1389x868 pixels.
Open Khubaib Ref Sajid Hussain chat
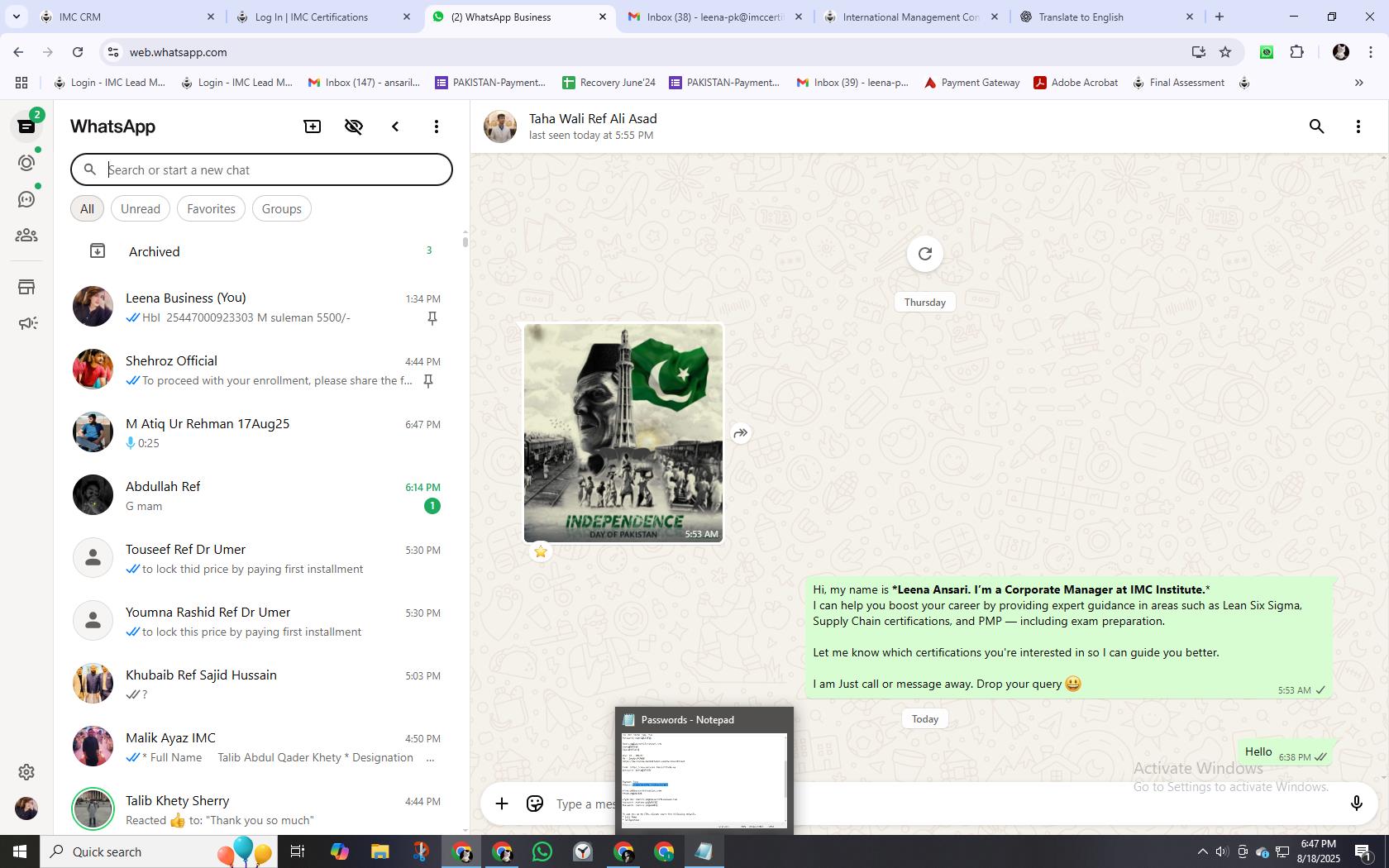click(261, 684)
